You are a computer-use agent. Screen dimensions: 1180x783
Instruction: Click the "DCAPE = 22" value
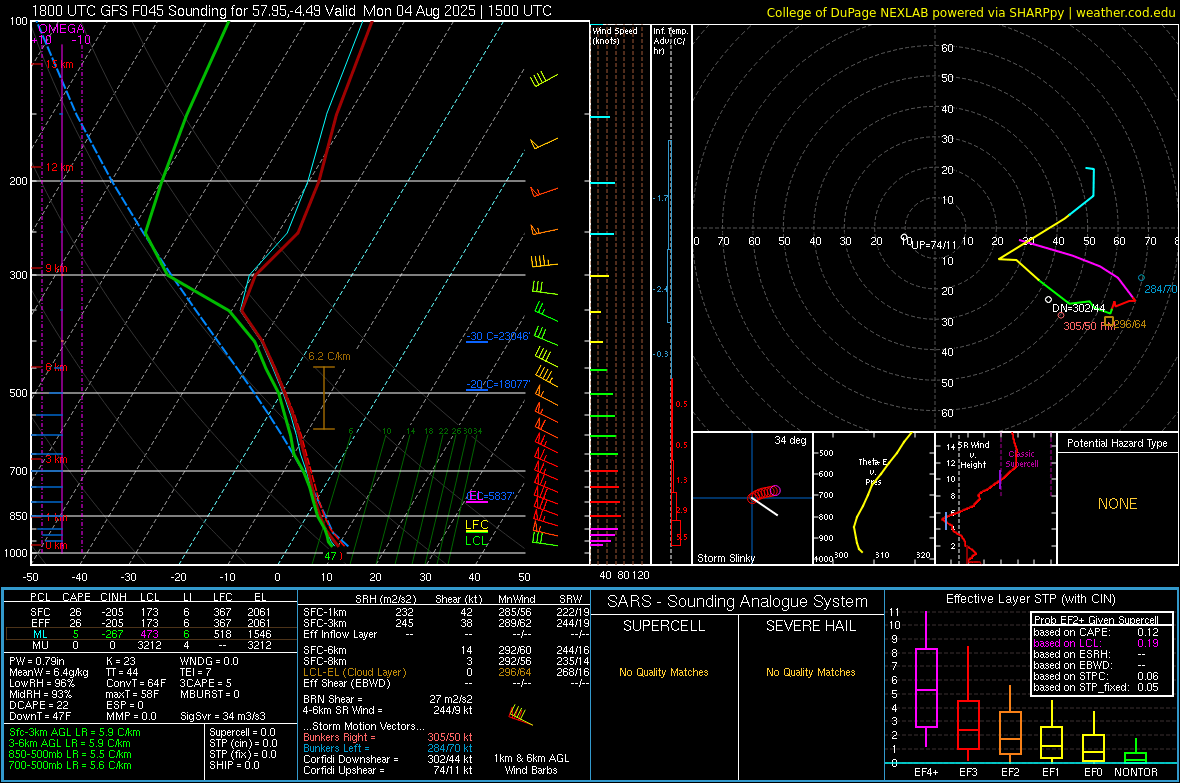pyautogui.click(x=38, y=705)
